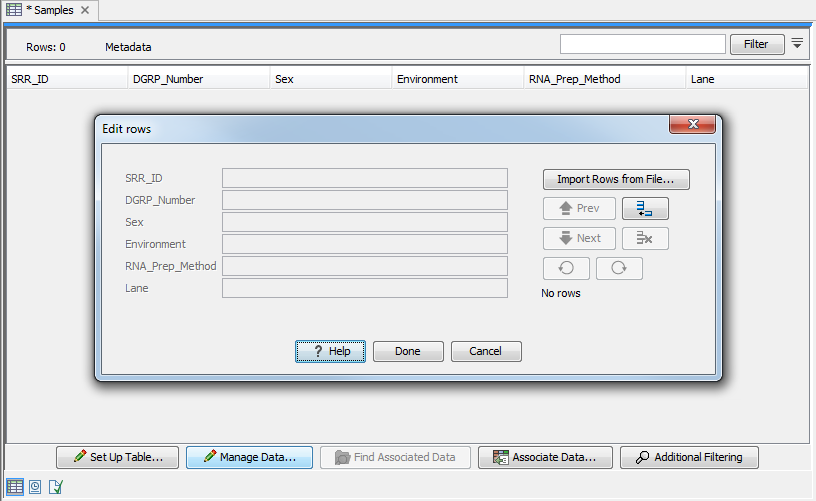Screen dimensions: 816x501
Task: Switch to table view icon at bottom left
Action: coord(14,487)
